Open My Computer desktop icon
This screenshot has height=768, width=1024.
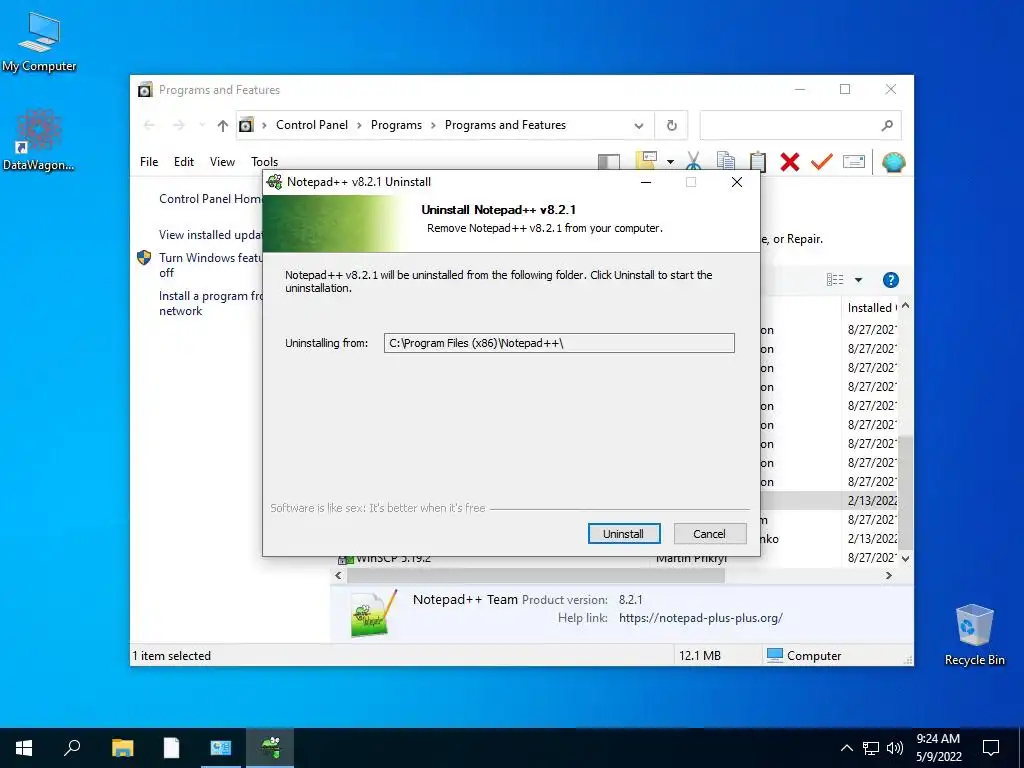click(39, 42)
